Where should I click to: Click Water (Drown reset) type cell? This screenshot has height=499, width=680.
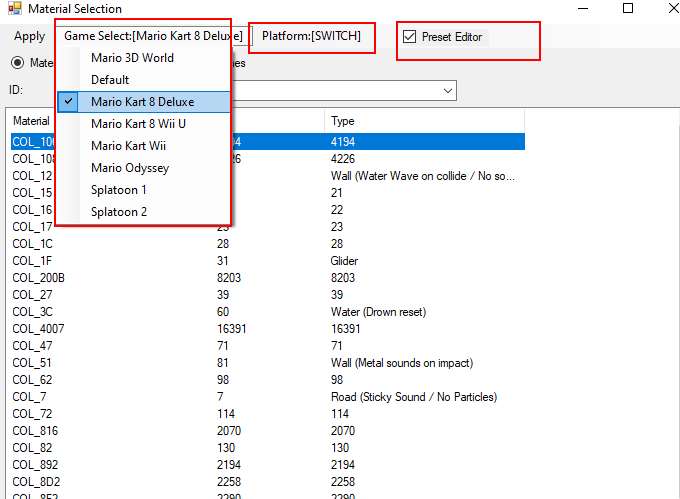pyautogui.click(x=378, y=312)
